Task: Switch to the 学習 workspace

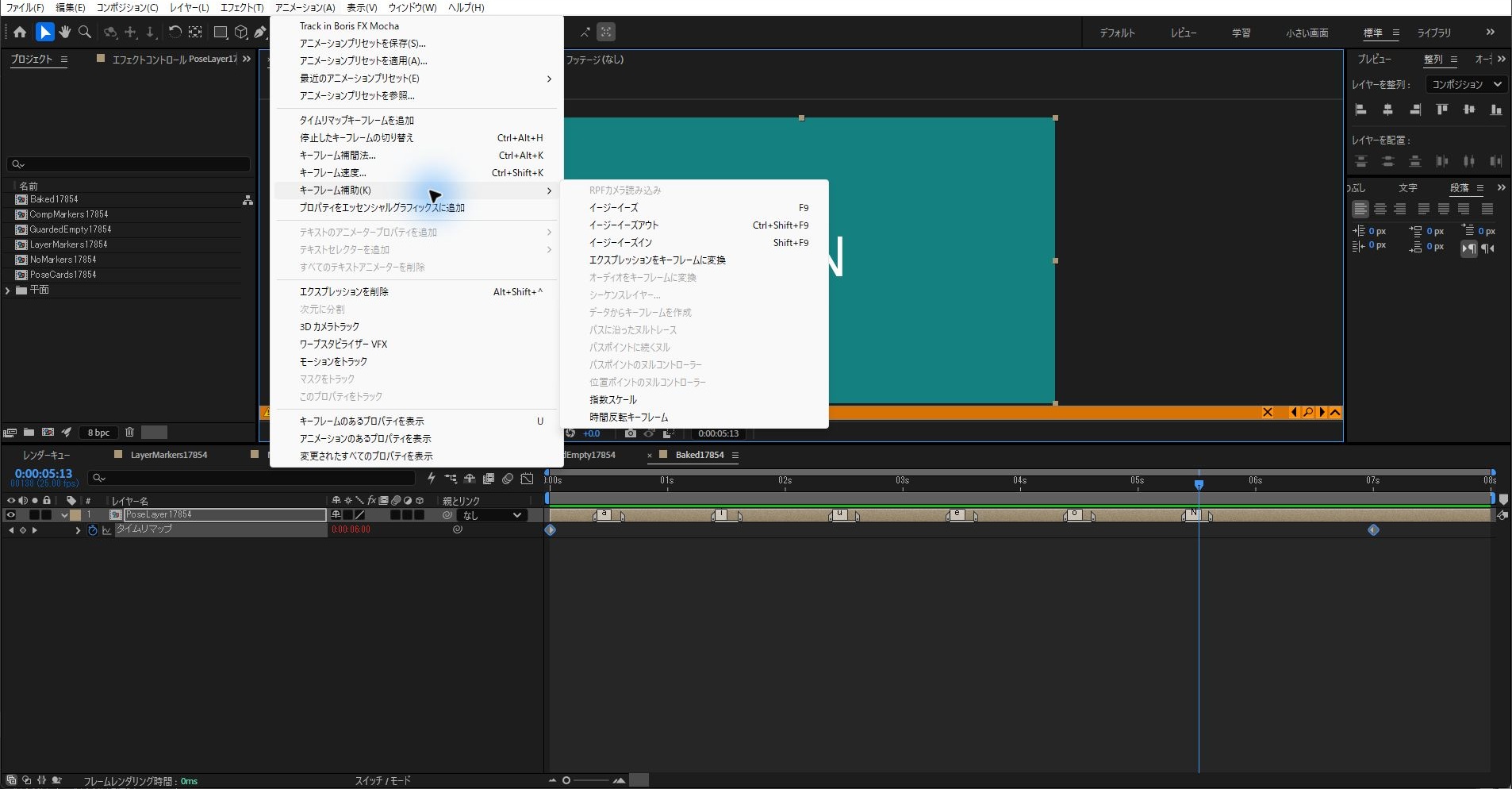Action: click(x=1241, y=33)
